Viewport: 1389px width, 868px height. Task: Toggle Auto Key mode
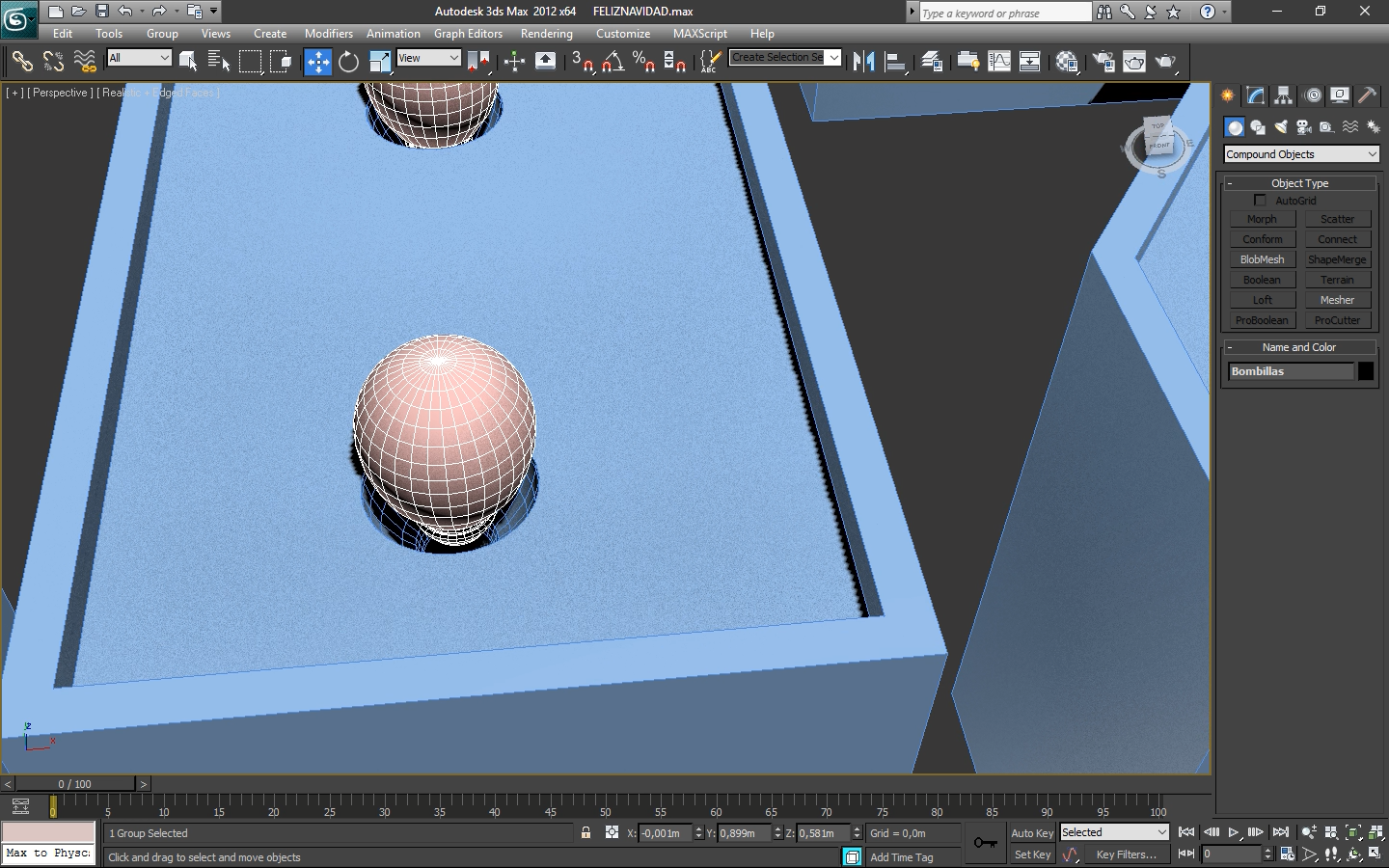pyautogui.click(x=1032, y=833)
